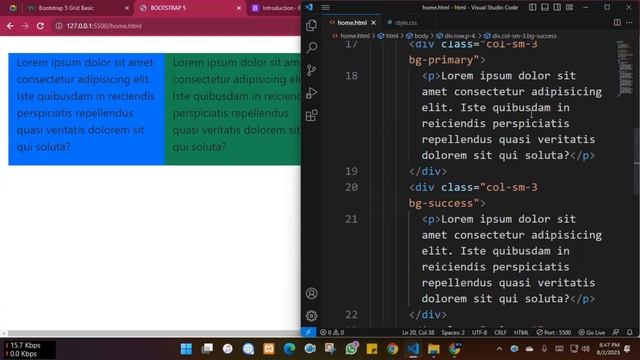
Task: Click UTF-8 encoding in status bar
Action: [x=479, y=333]
